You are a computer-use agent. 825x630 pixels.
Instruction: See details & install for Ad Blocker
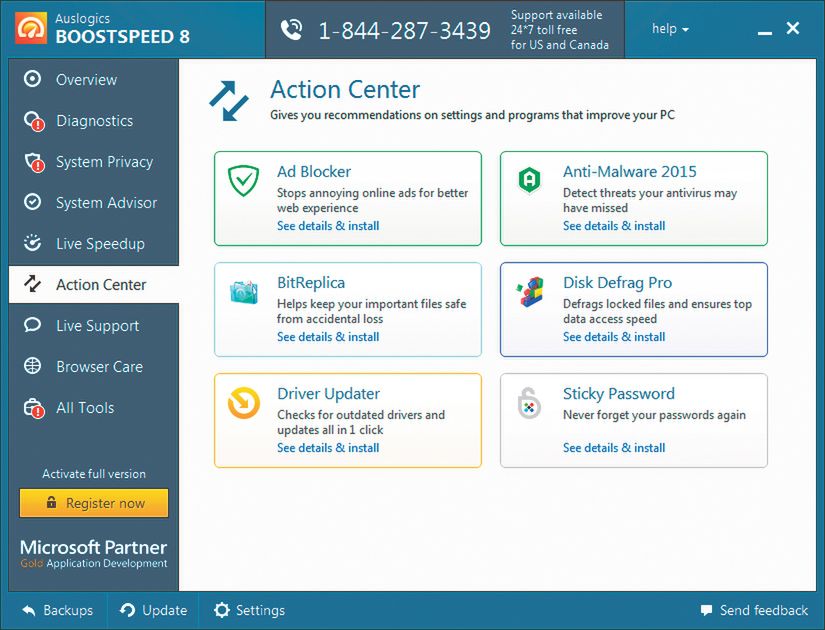(328, 226)
